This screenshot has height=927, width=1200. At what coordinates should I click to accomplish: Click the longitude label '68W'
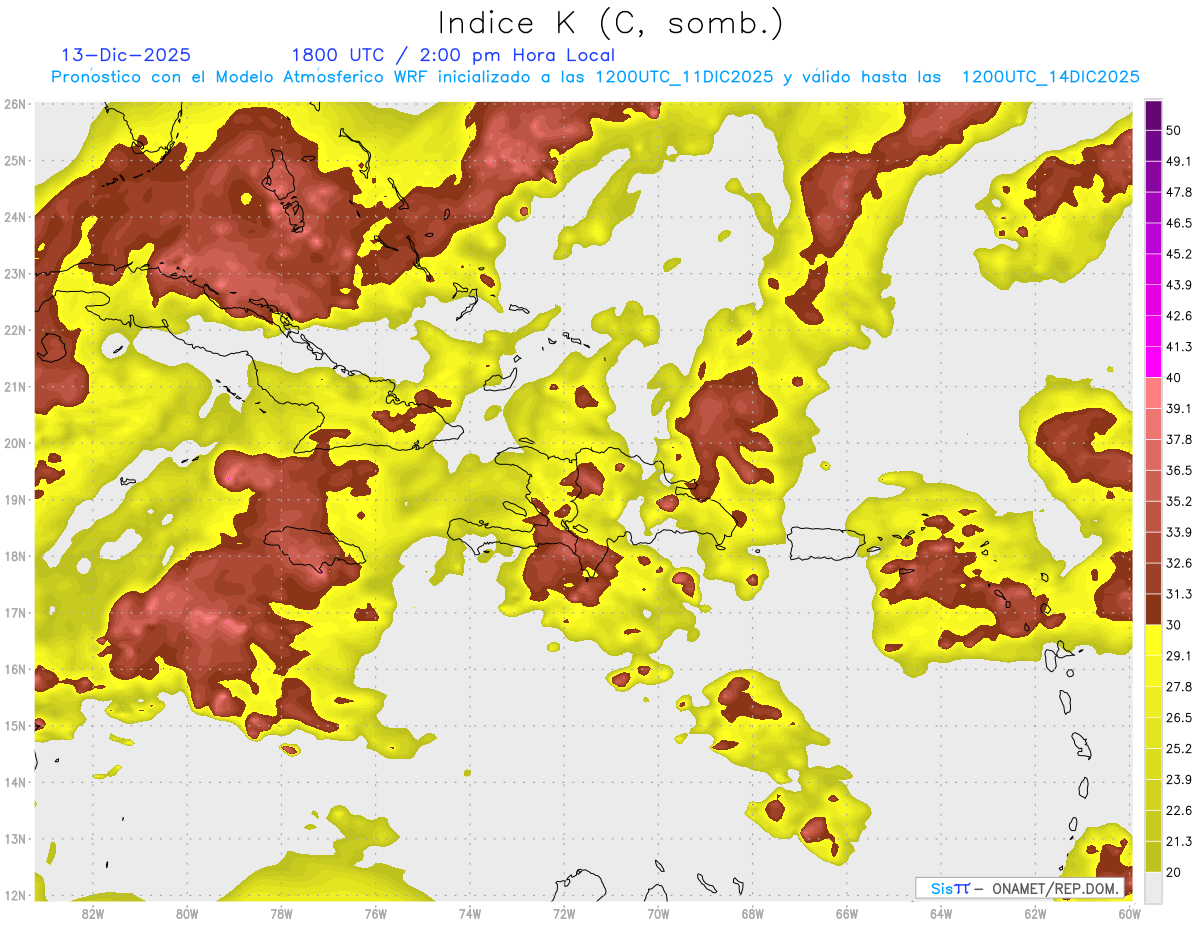[x=752, y=913]
